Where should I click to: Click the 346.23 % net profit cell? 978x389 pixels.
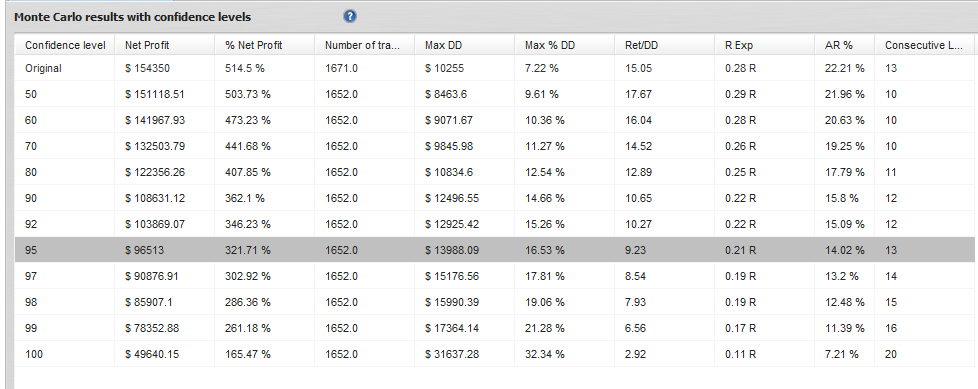coord(248,224)
